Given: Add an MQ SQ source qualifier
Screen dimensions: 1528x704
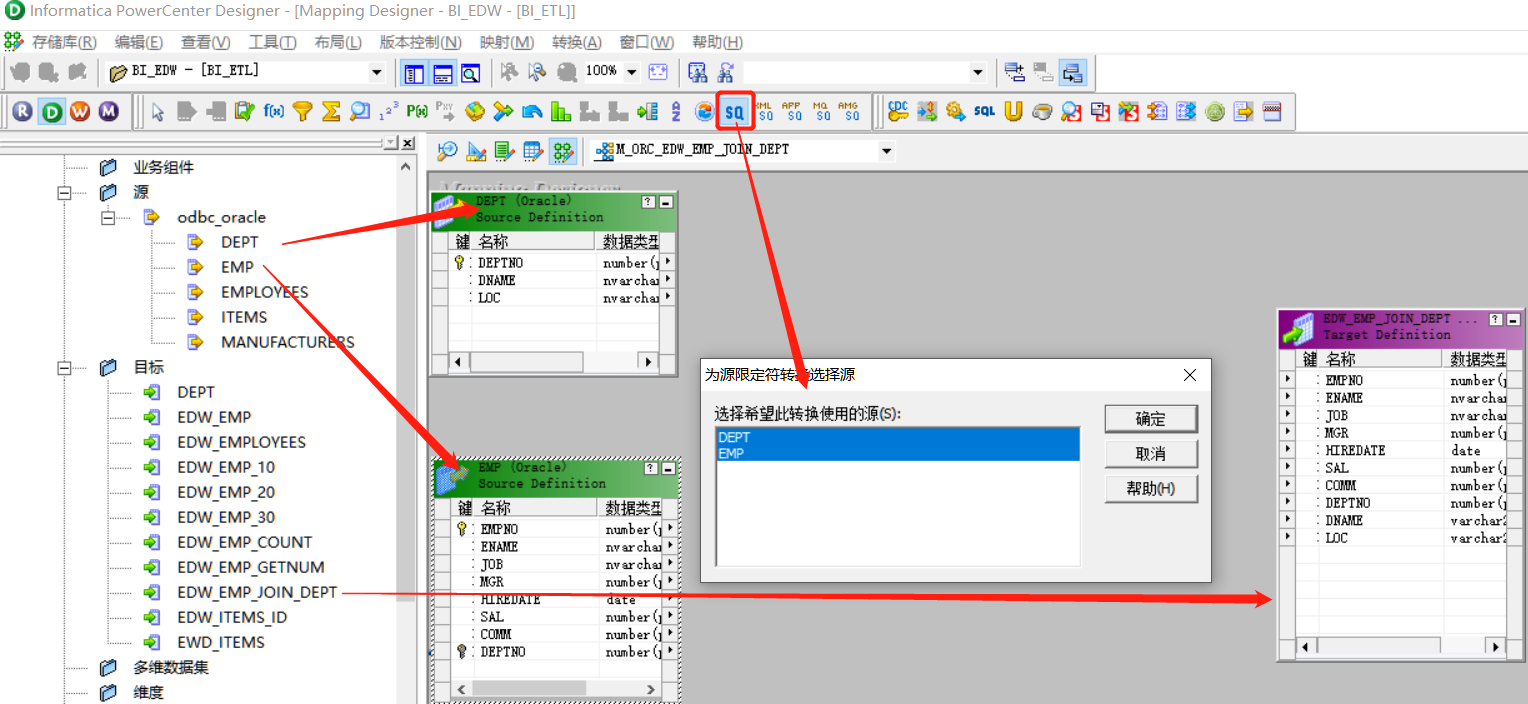Looking at the screenshot, I should click(821, 112).
